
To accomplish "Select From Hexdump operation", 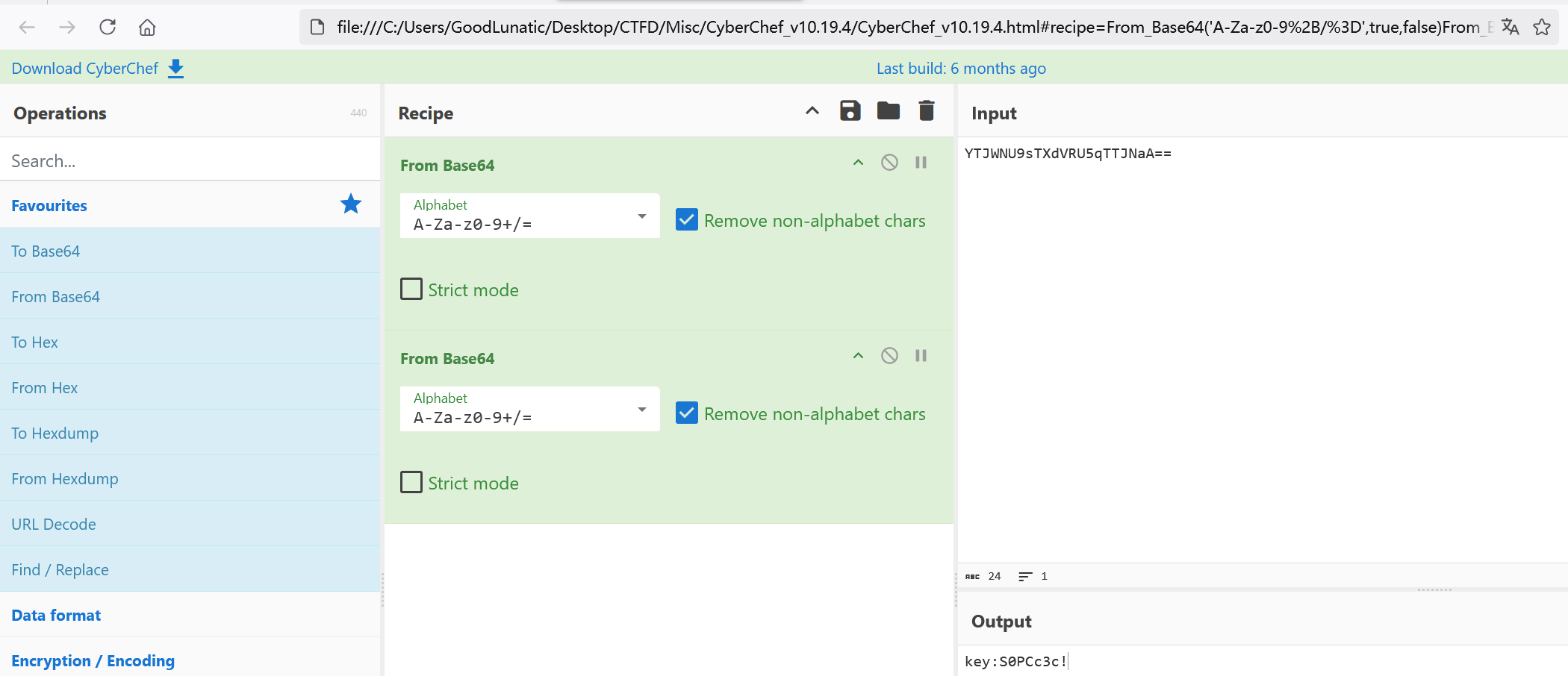I will (x=190, y=478).
